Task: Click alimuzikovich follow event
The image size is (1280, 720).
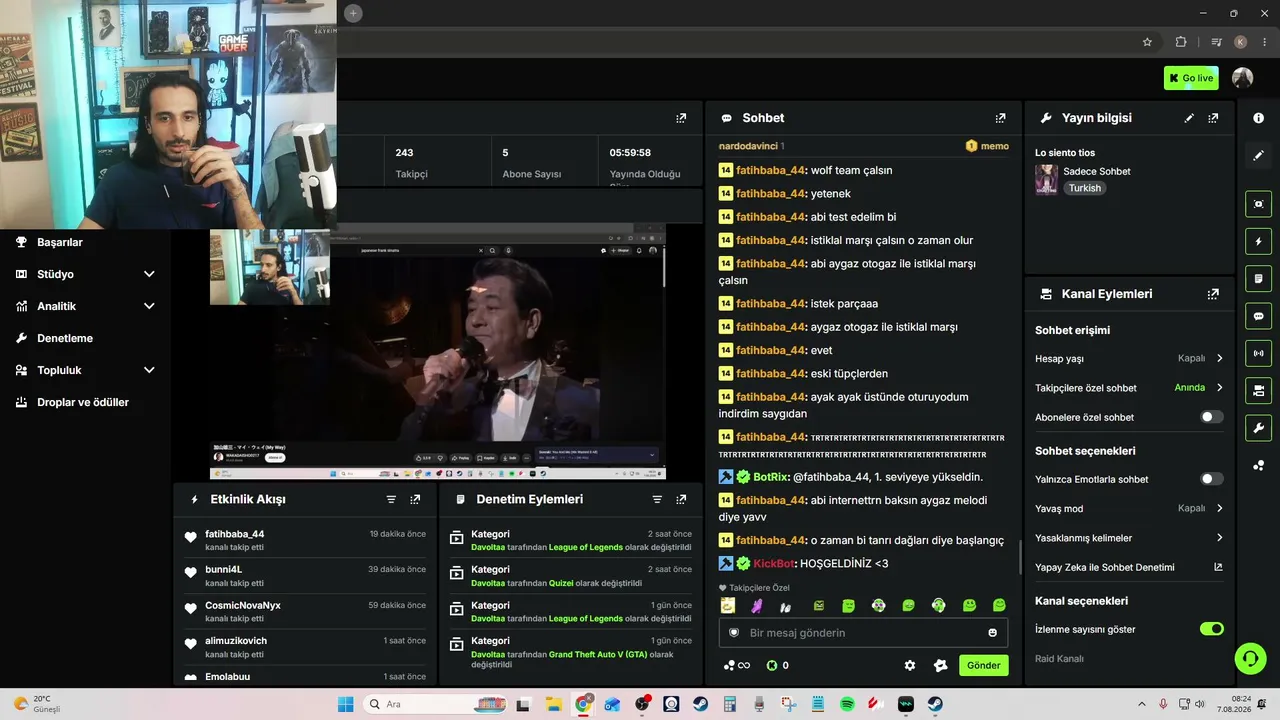Action: (x=306, y=647)
